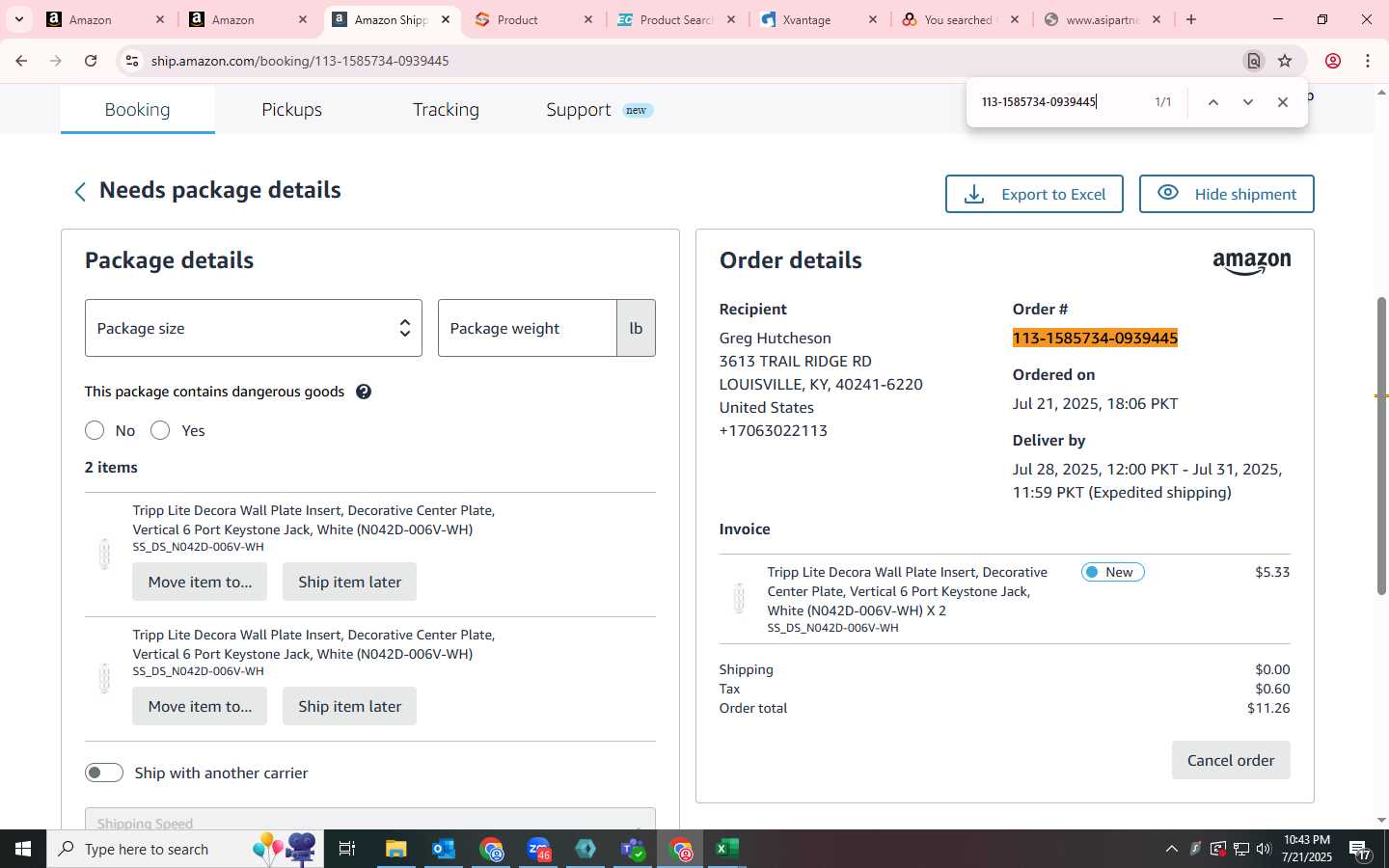Image resolution: width=1389 pixels, height=868 pixels.
Task: Show hidden system tray icons
Action: click(1172, 849)
